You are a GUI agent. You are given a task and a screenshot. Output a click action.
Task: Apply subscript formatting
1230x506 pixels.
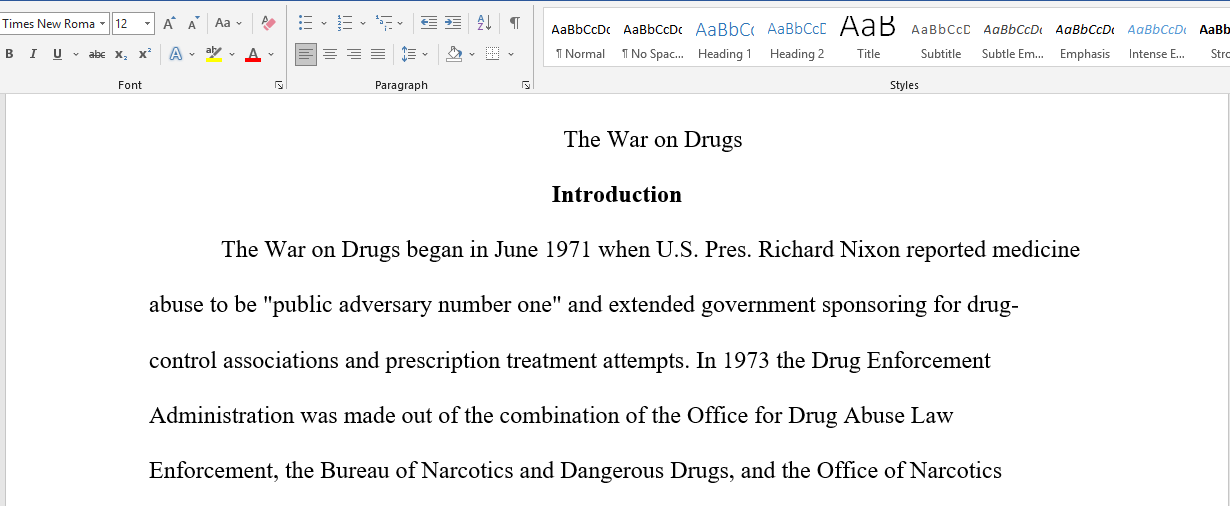click(x=121, y=54)
